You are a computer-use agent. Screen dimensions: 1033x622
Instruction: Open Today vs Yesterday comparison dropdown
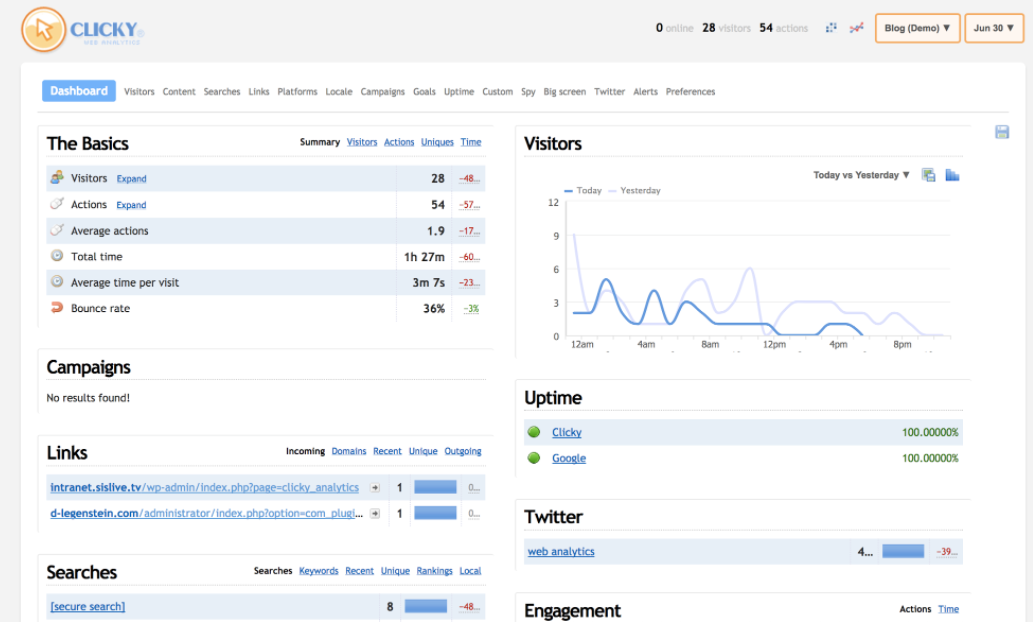pyautogui.click(x=861, y=175)
